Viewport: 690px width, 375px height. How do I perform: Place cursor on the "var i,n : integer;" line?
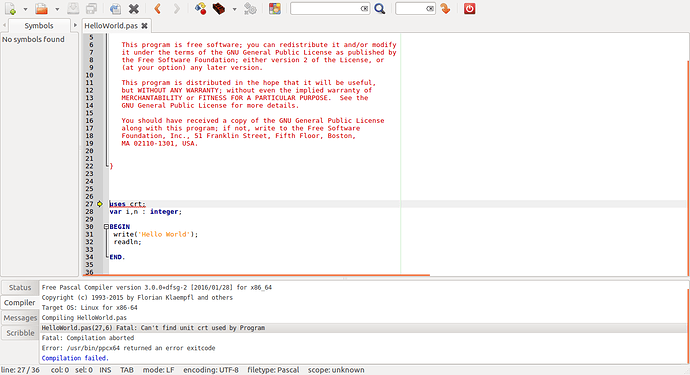click(146, 212)
